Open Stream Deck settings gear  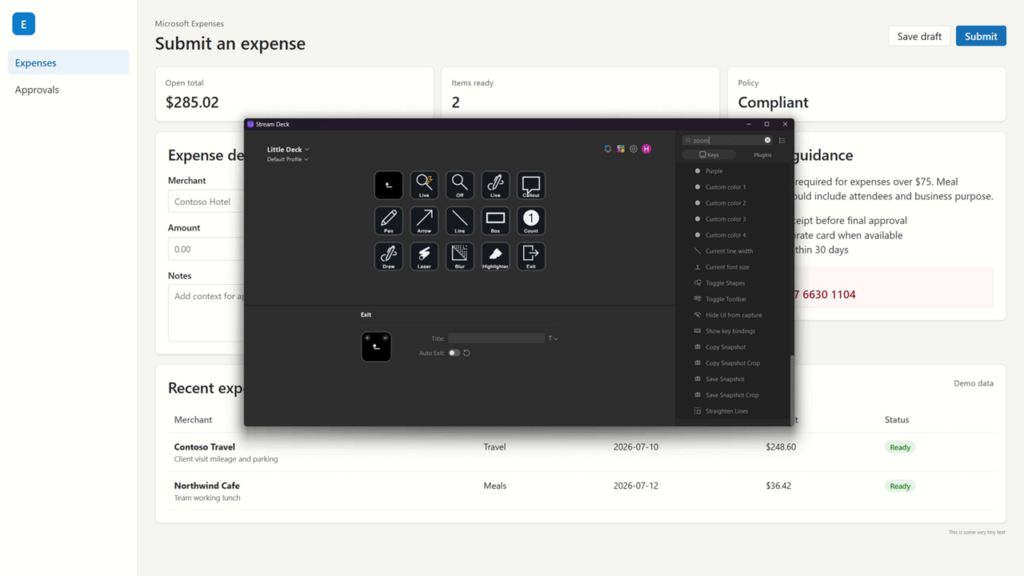click(x=633, y=149)
